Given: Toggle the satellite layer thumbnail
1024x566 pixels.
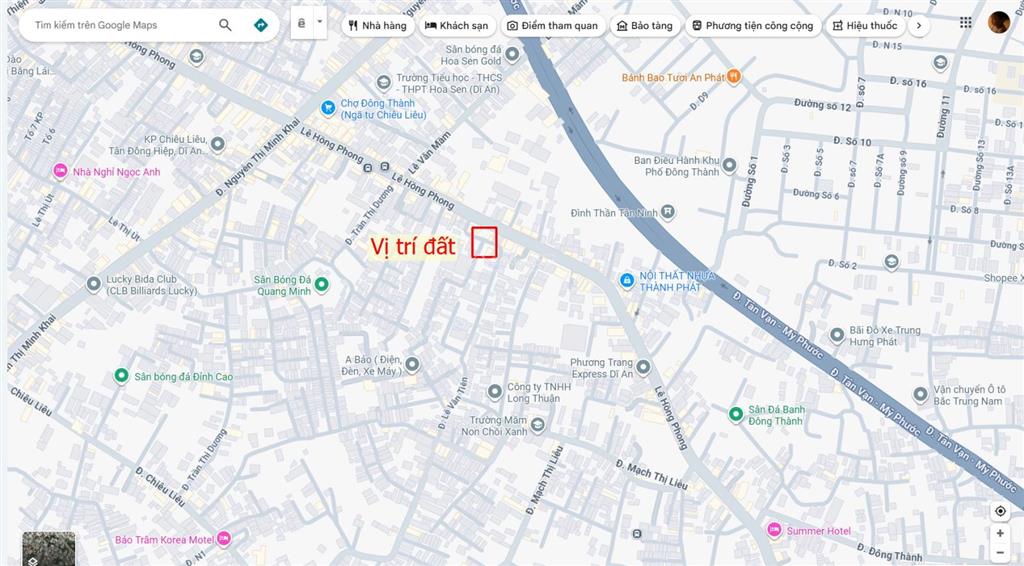Looking at the screenshot, I should tap(49, 548).
